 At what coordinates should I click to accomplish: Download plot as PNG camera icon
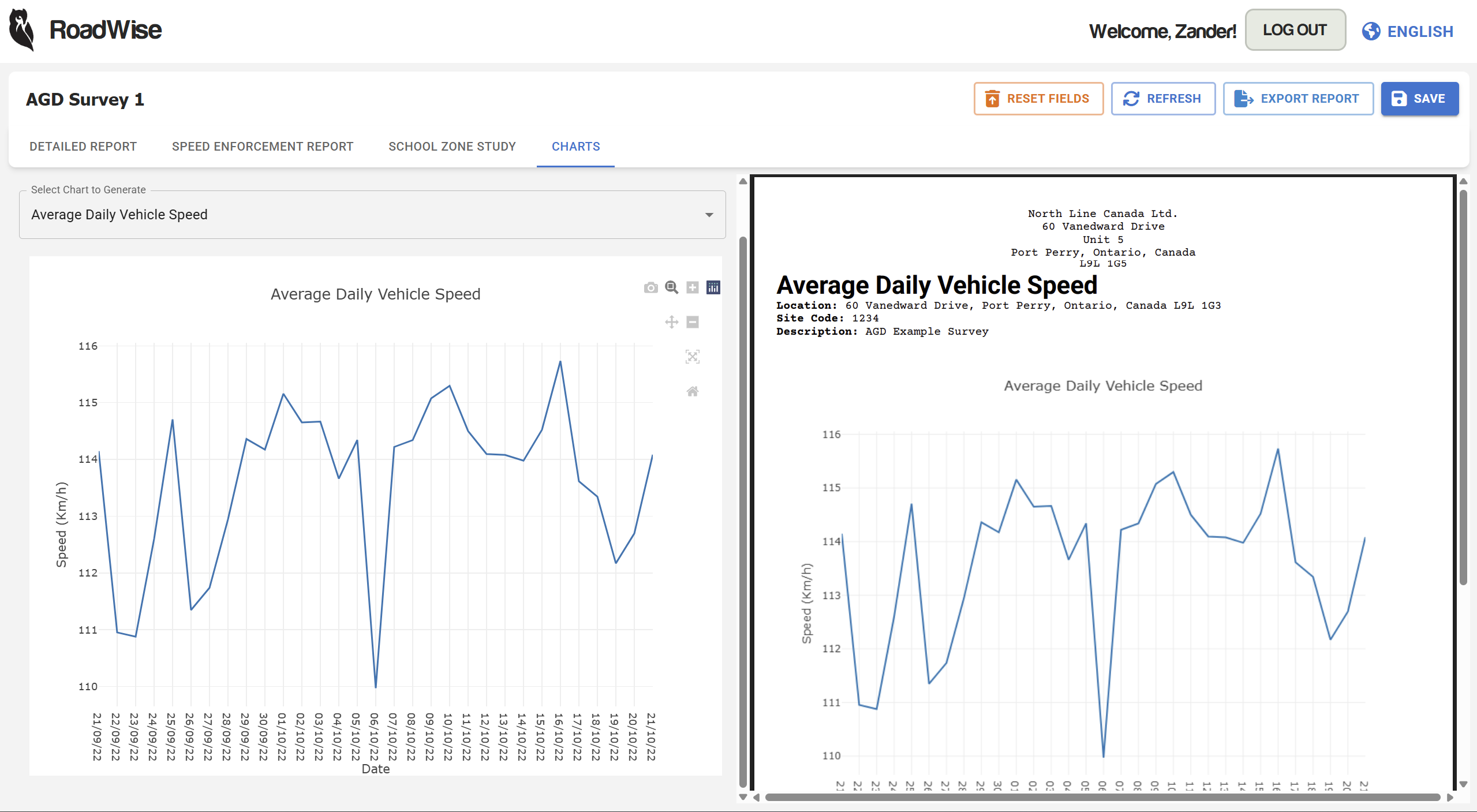pos(650,287)
